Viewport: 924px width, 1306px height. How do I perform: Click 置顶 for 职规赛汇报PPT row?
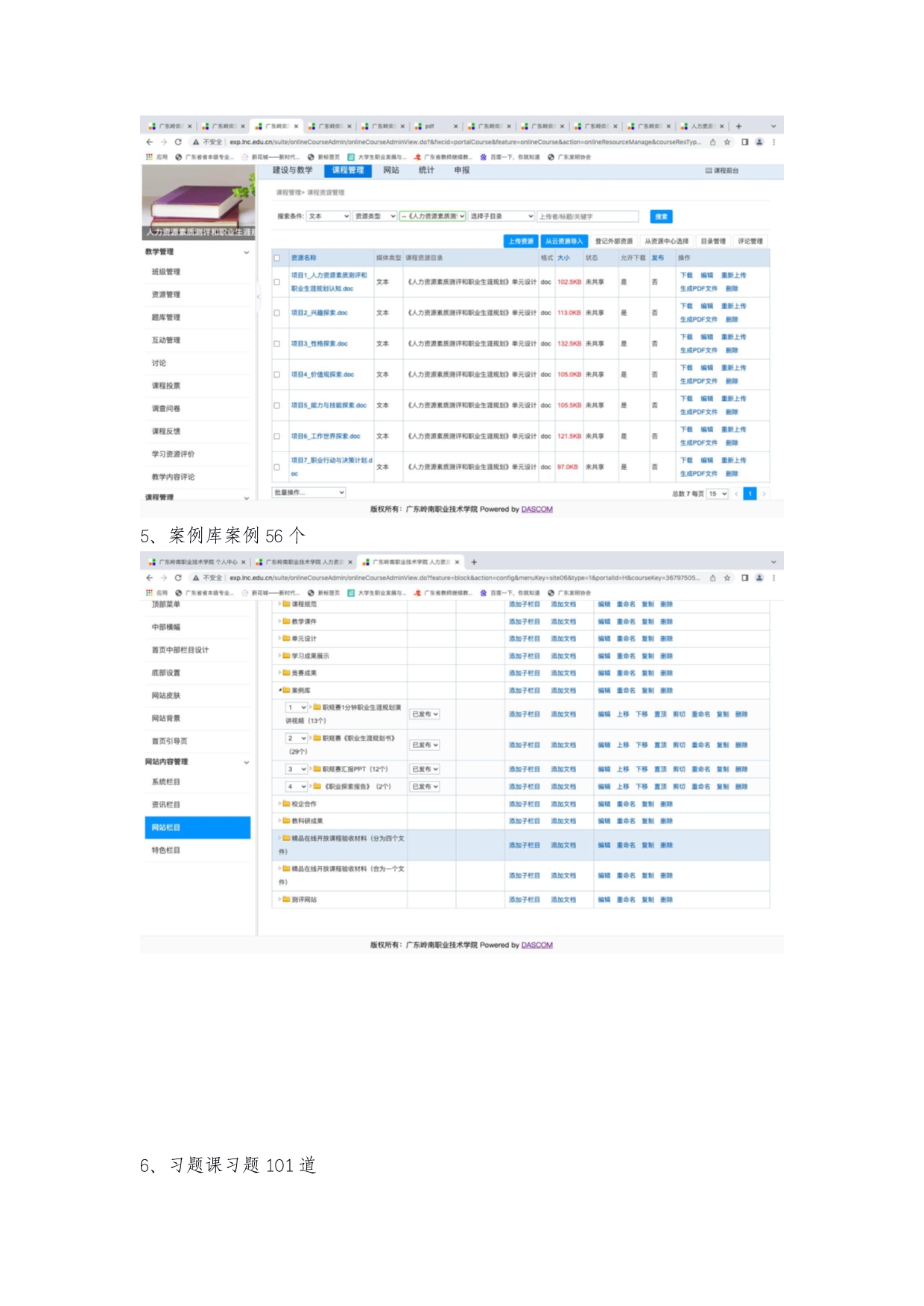[x=660, y=769]
